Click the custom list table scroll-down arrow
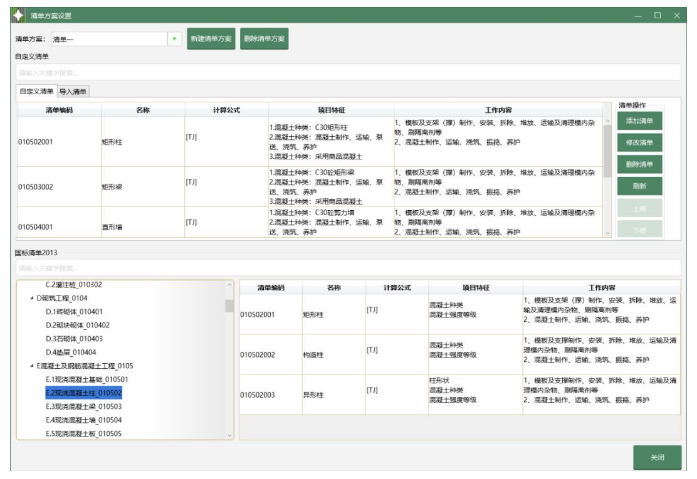 (x=607, y=233)
